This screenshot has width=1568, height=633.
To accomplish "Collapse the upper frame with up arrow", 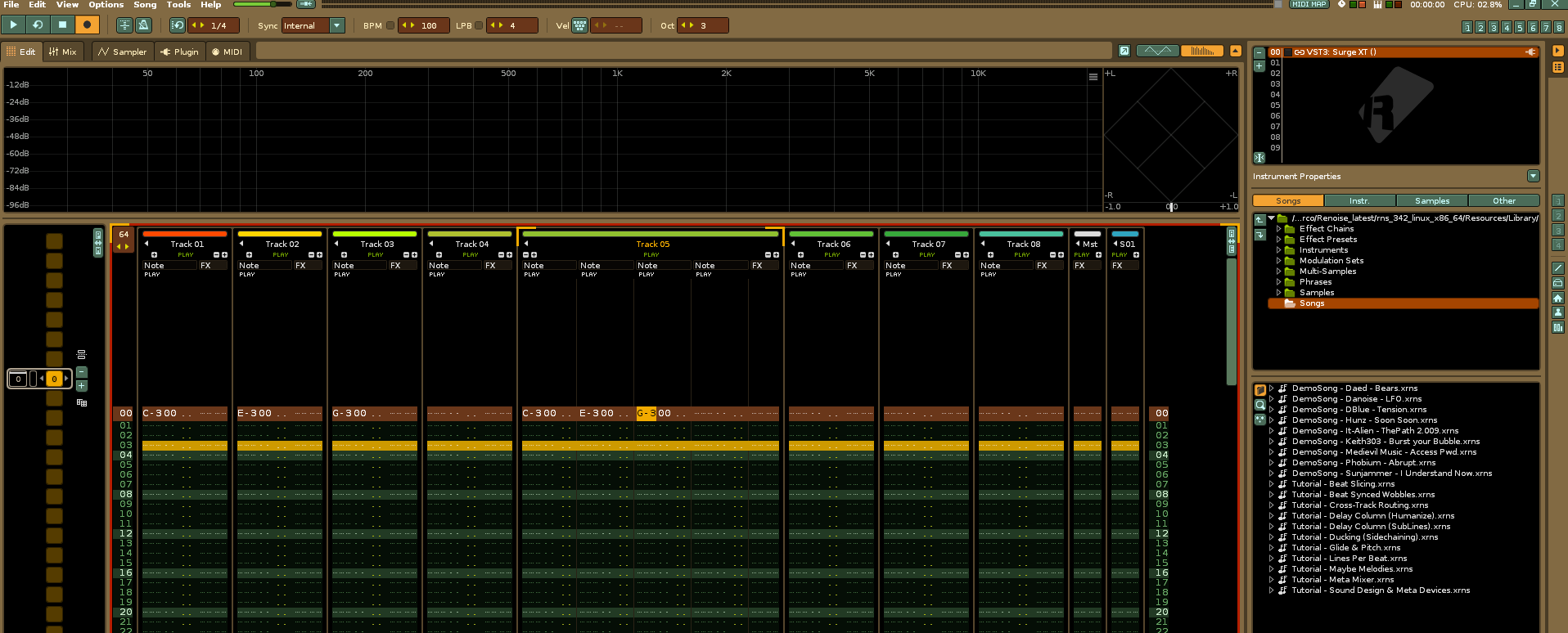I will pyautogui.click(x=1236, y=51).
